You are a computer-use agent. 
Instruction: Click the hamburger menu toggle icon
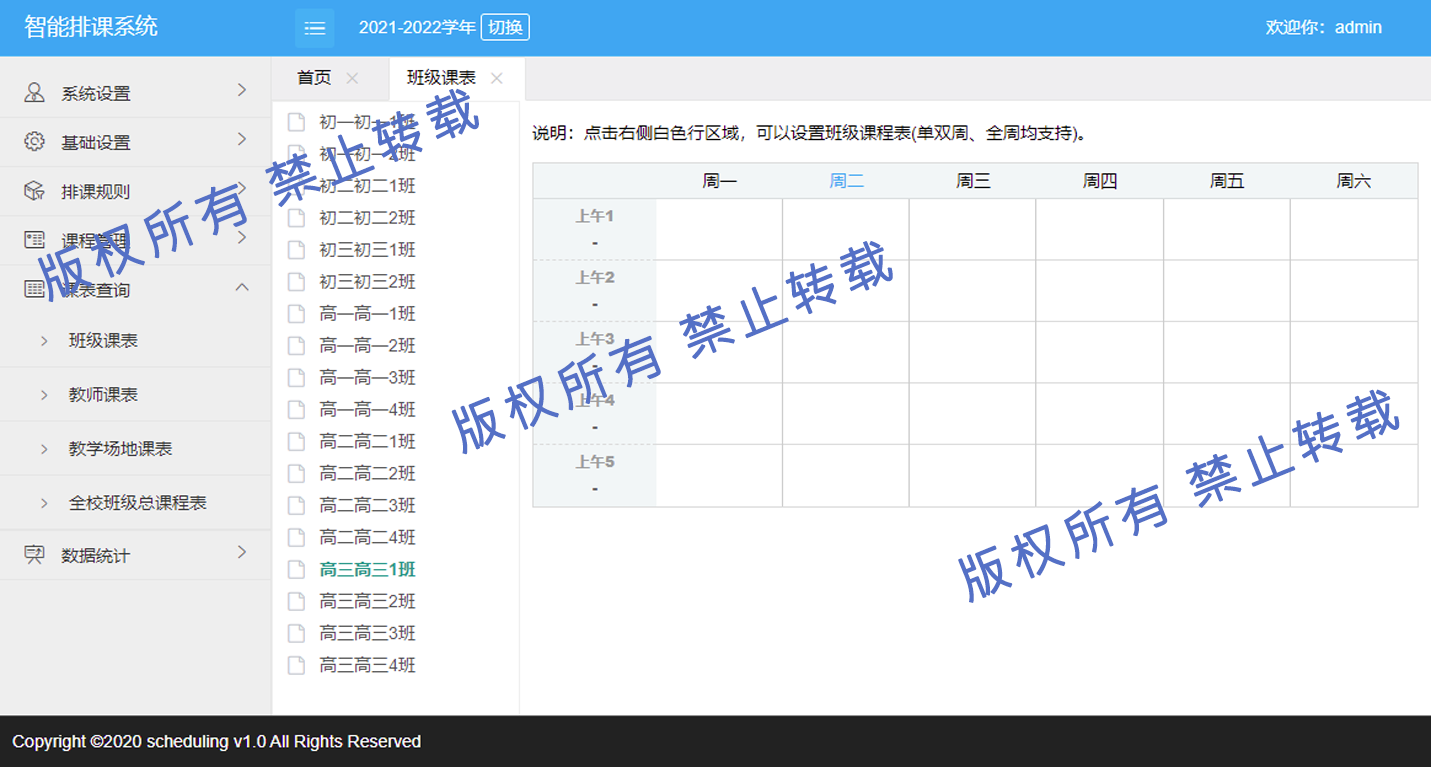pyautogui.click(x=314, y=28)
